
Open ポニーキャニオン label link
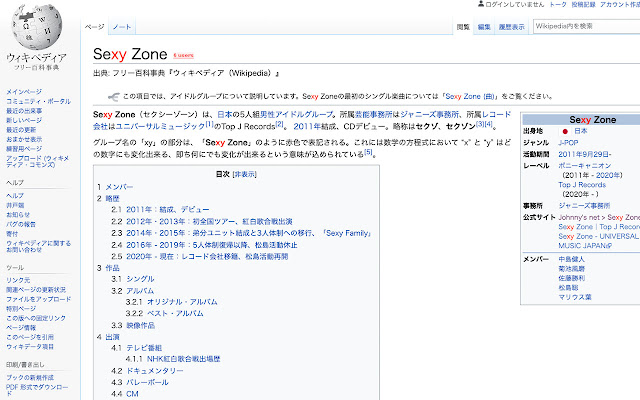click(x=584, y=166)
